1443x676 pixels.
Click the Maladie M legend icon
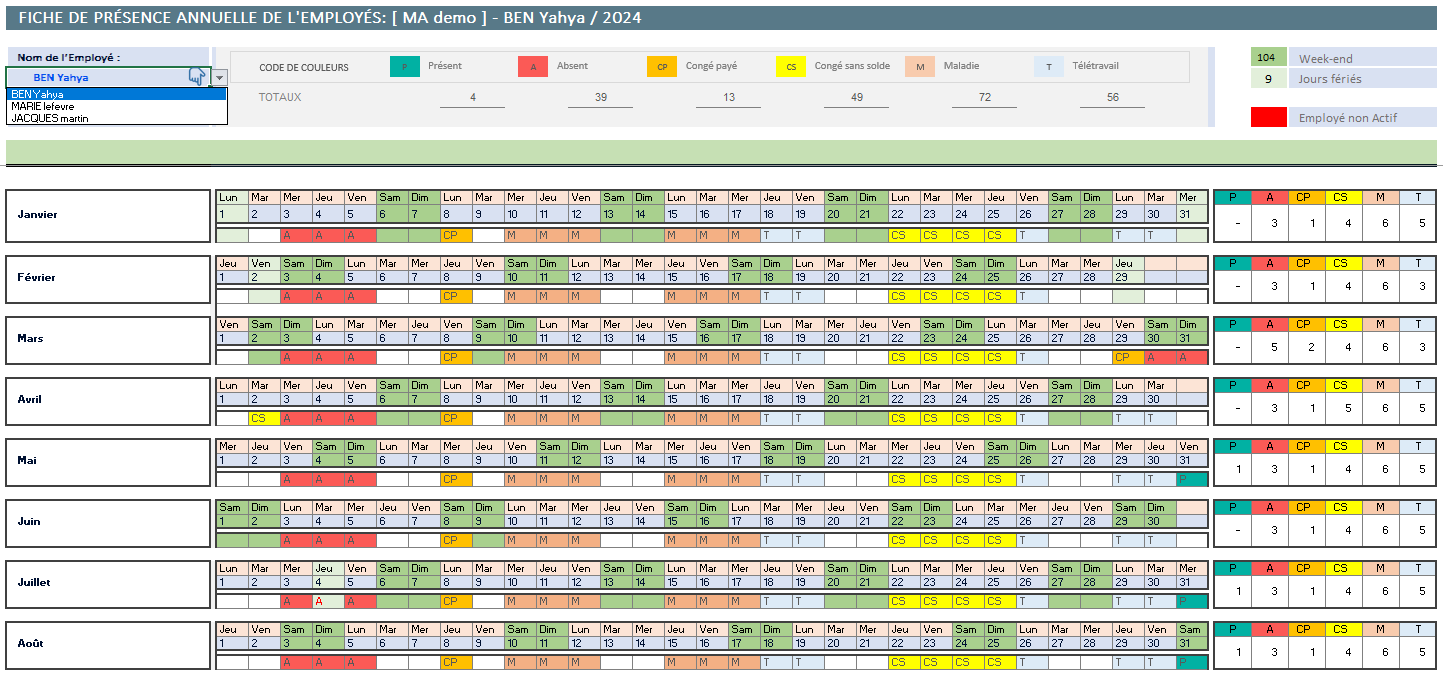pos(920,67)
